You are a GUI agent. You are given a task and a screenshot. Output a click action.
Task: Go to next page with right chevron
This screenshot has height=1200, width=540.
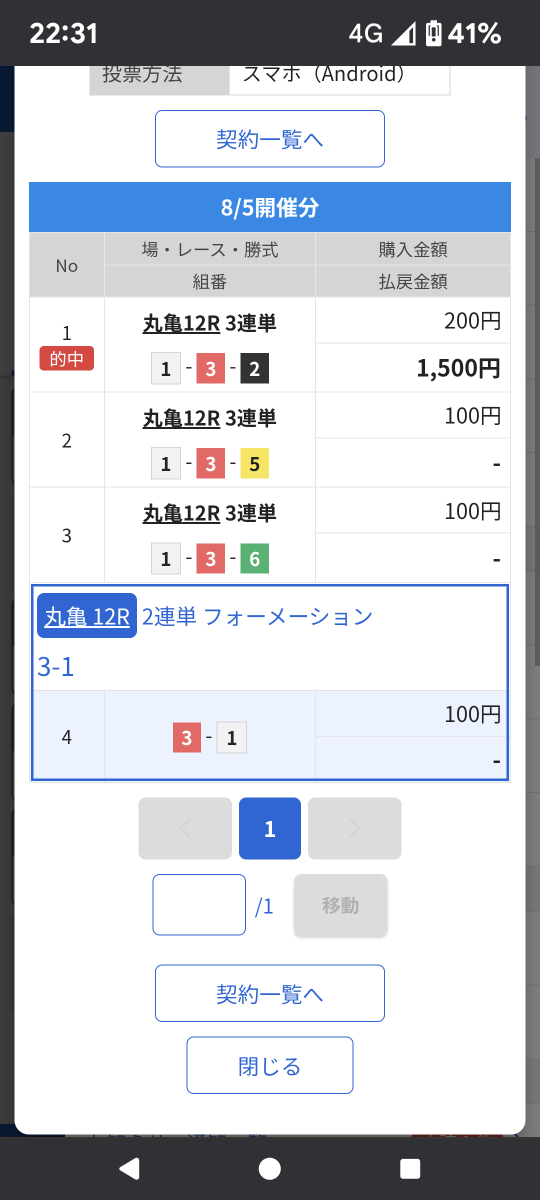pos(354,828)
